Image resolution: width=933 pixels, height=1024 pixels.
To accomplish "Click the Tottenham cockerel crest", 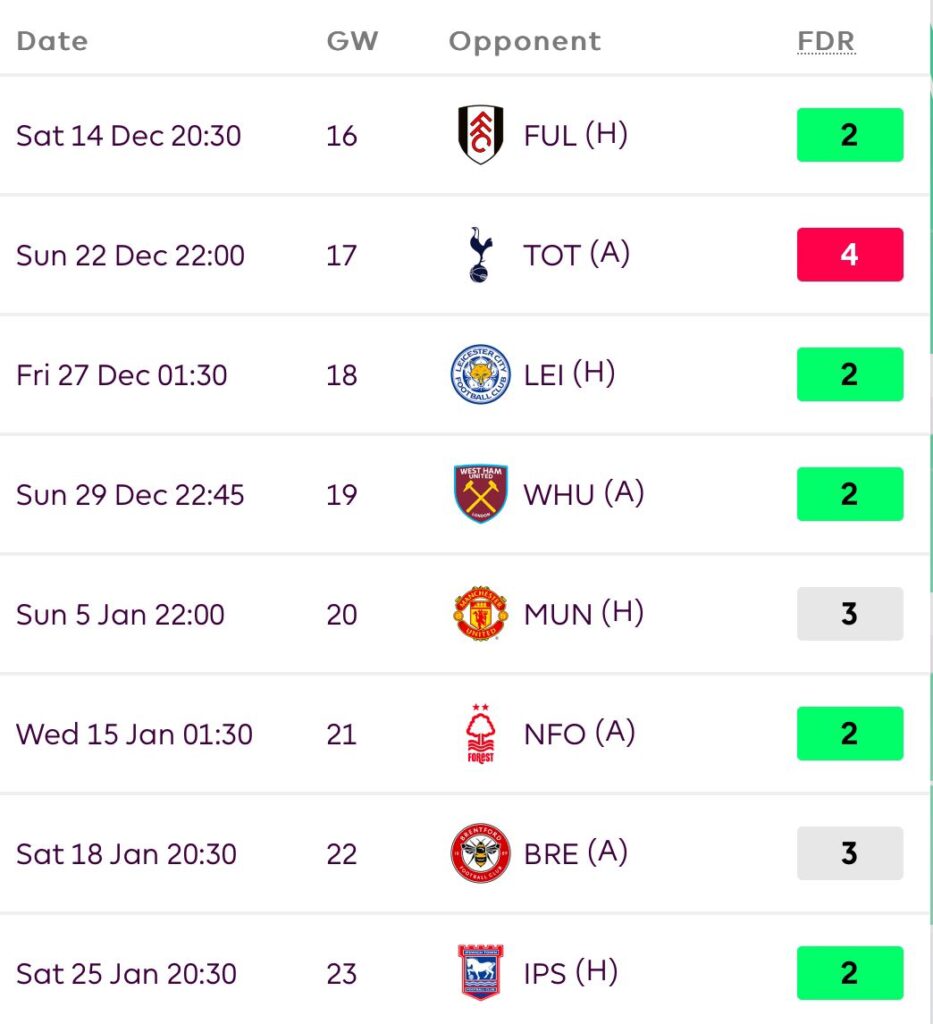I will (480, 255).
